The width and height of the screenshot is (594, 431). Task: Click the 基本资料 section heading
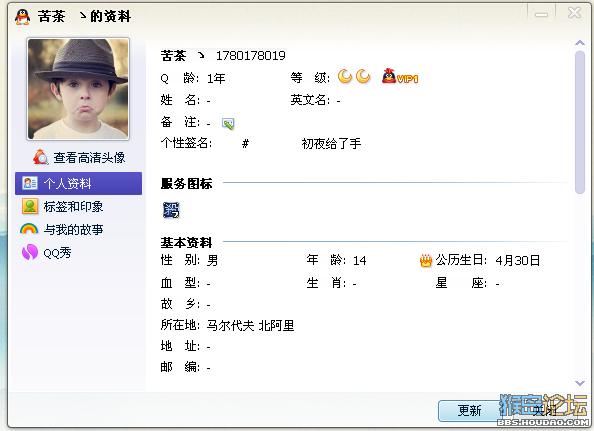[x=186, y=242]
